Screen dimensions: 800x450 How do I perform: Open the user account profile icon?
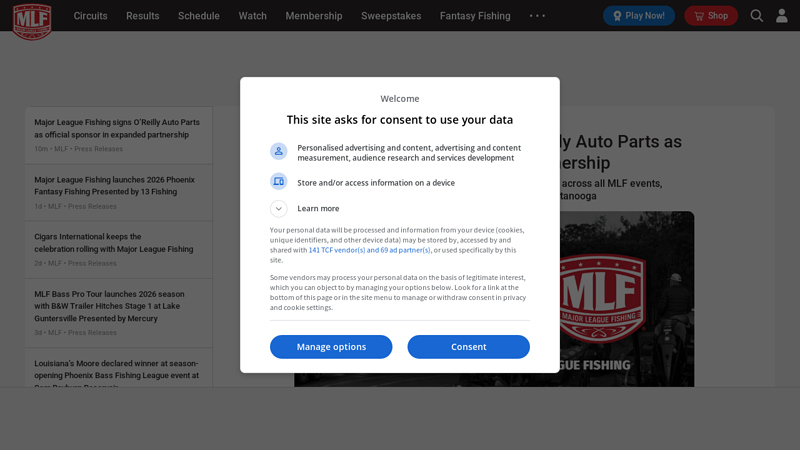(x=782, y=16)
